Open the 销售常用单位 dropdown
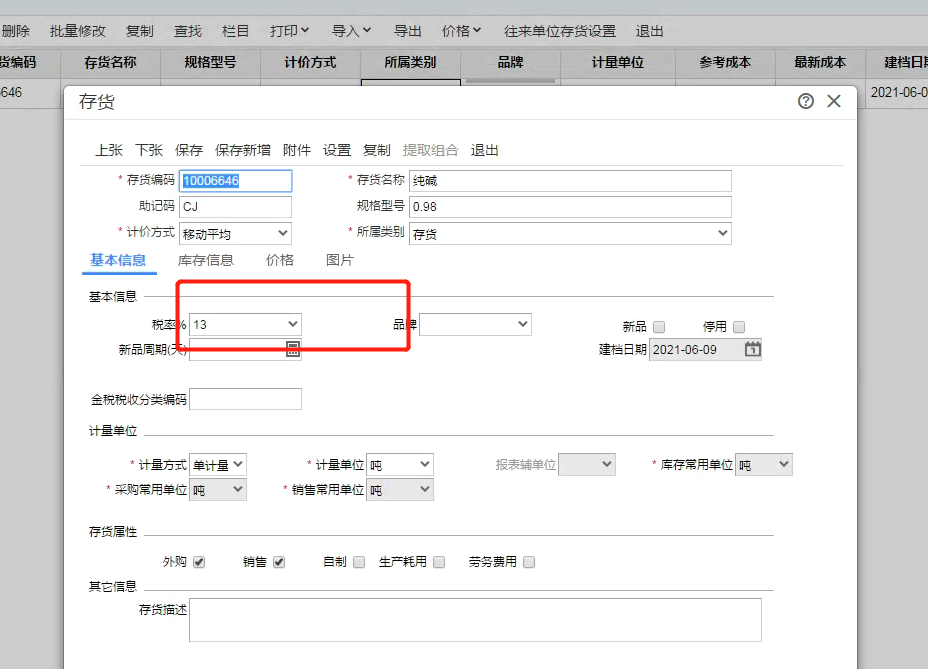 [400, 490]
